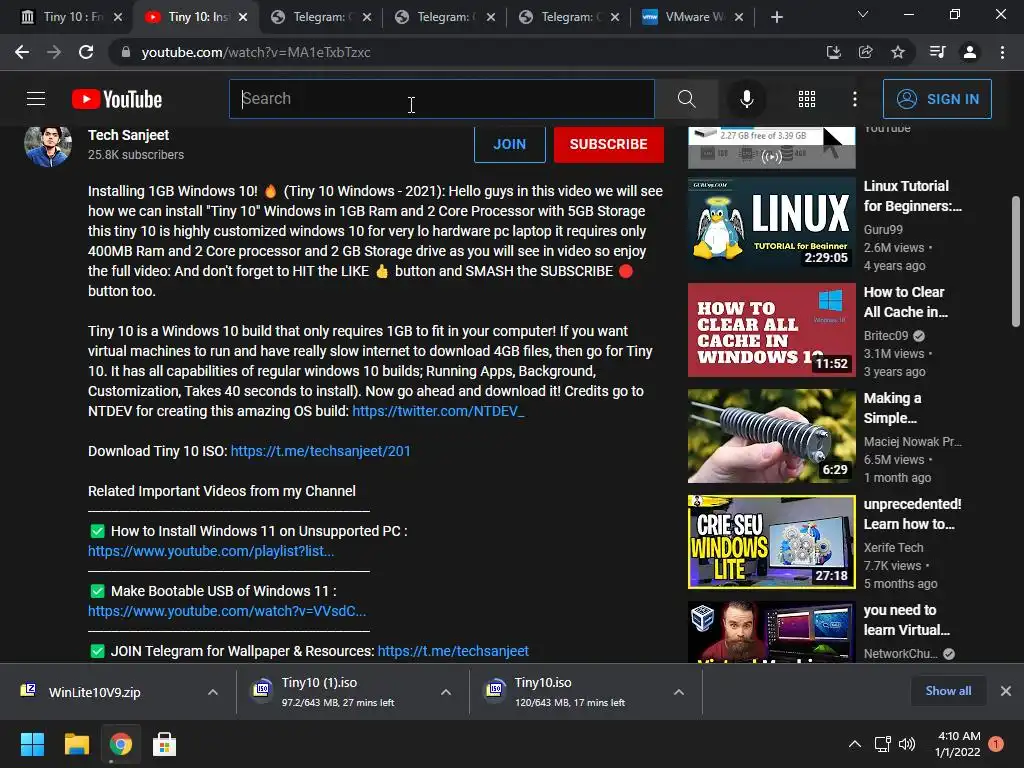Screen dimensions: 1024x768
Task: Show hidden system tray icons
Action: (854, 744)
